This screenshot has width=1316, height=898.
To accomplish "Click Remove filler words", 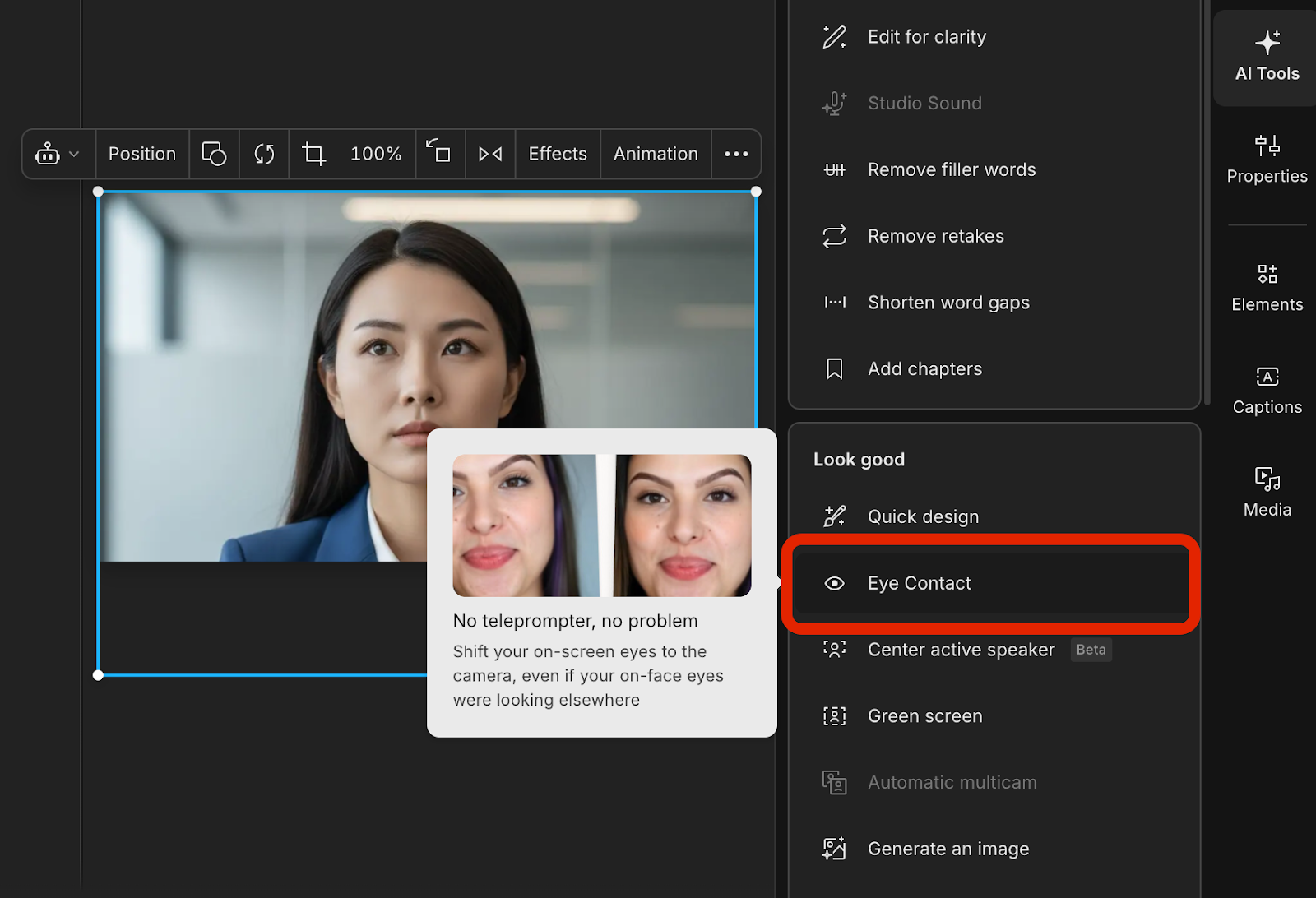I will (952, 169).
